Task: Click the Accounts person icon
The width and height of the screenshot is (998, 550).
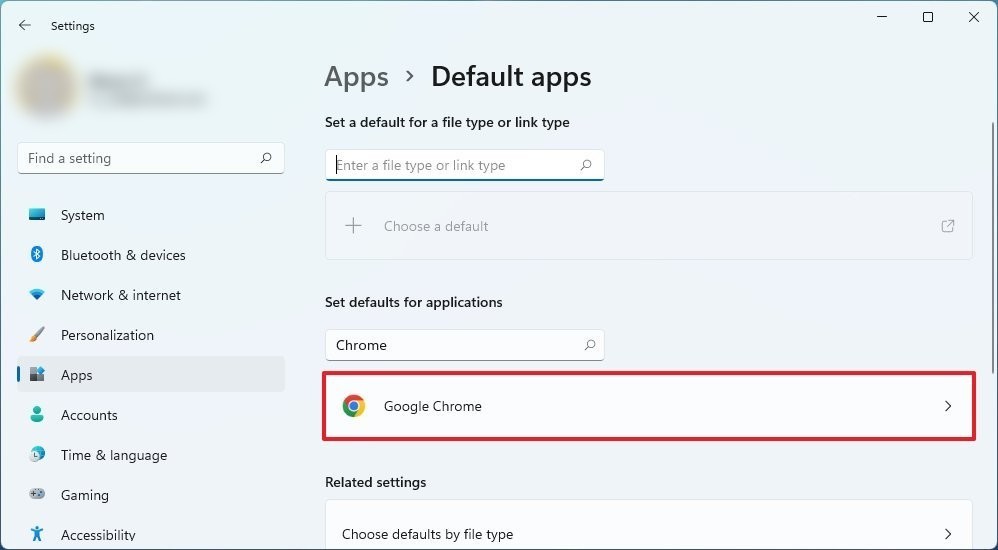Action: pos(37,414)
